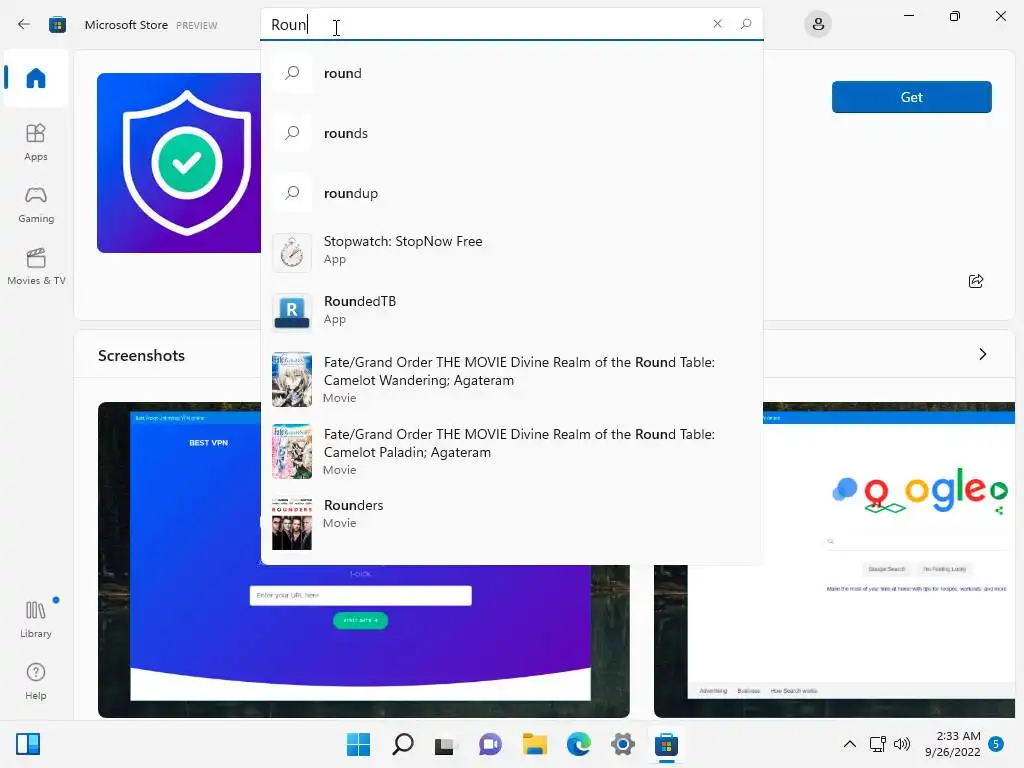1024x768 pixels.
Task: Open Task View on taskbar
Action: [446, 744]
